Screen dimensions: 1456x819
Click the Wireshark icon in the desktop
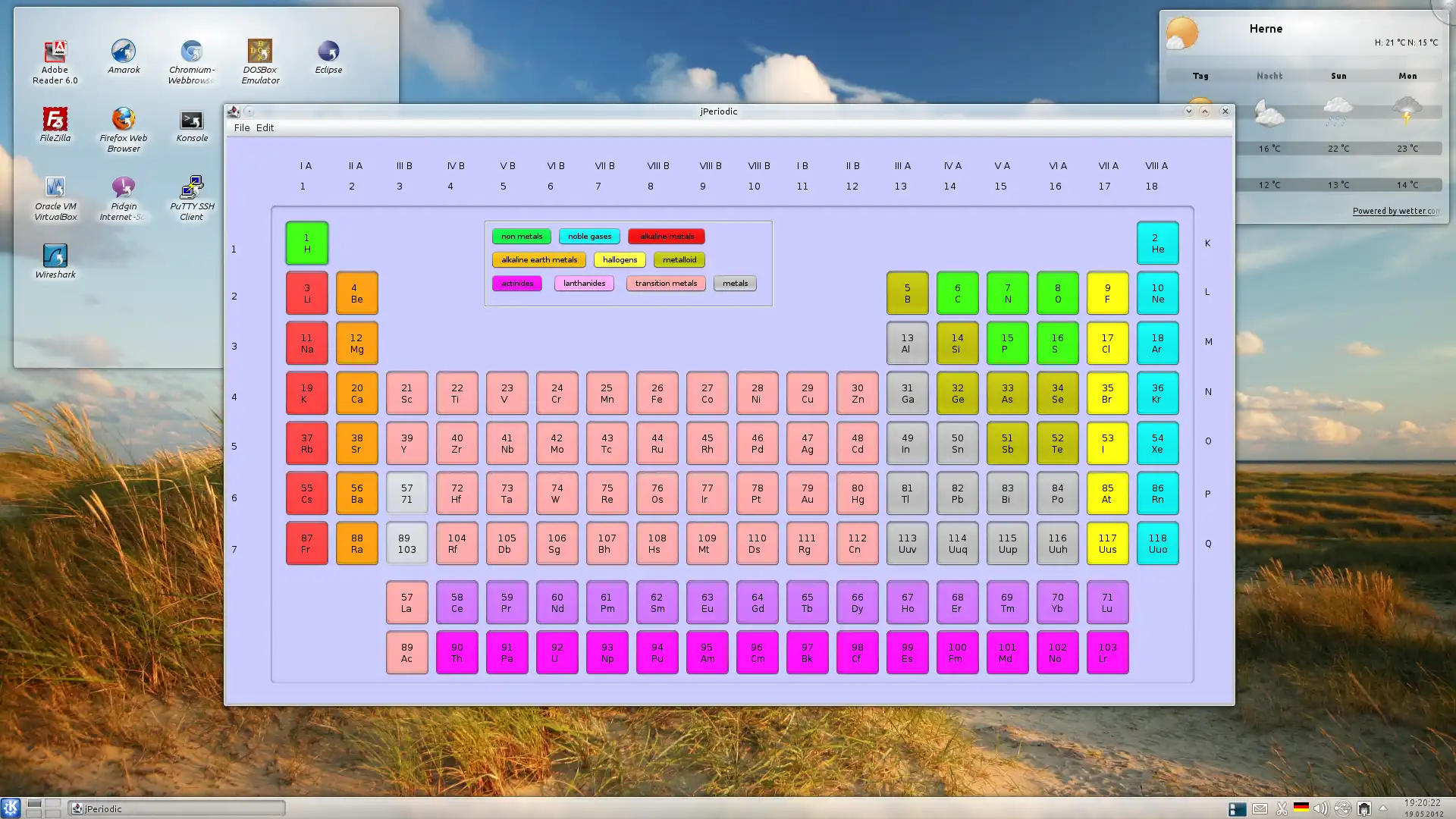(x=54, y=256)
